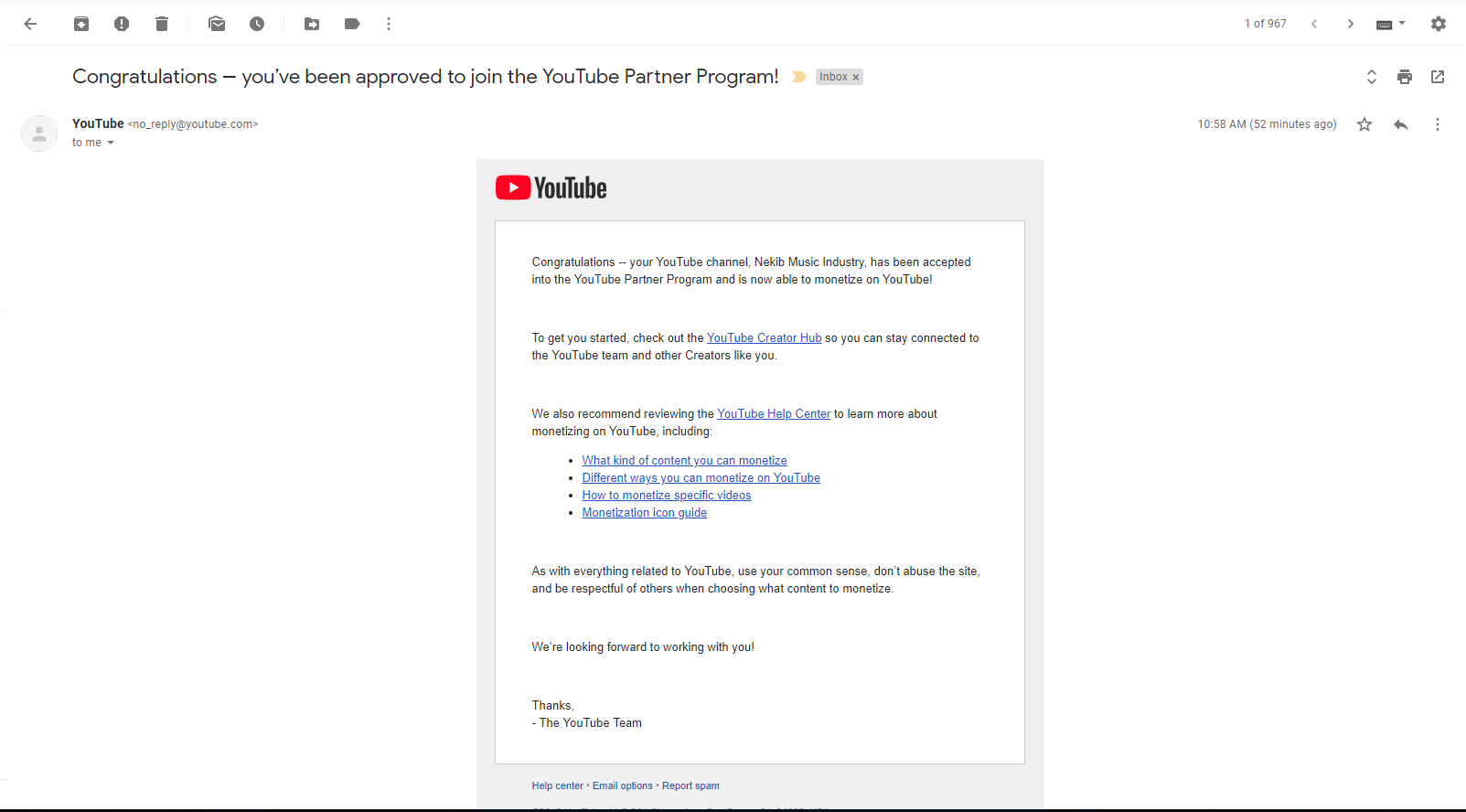Screen dimensions: 1466x812
Task: Open email in a new window
Action: [x=1438, y=77]
